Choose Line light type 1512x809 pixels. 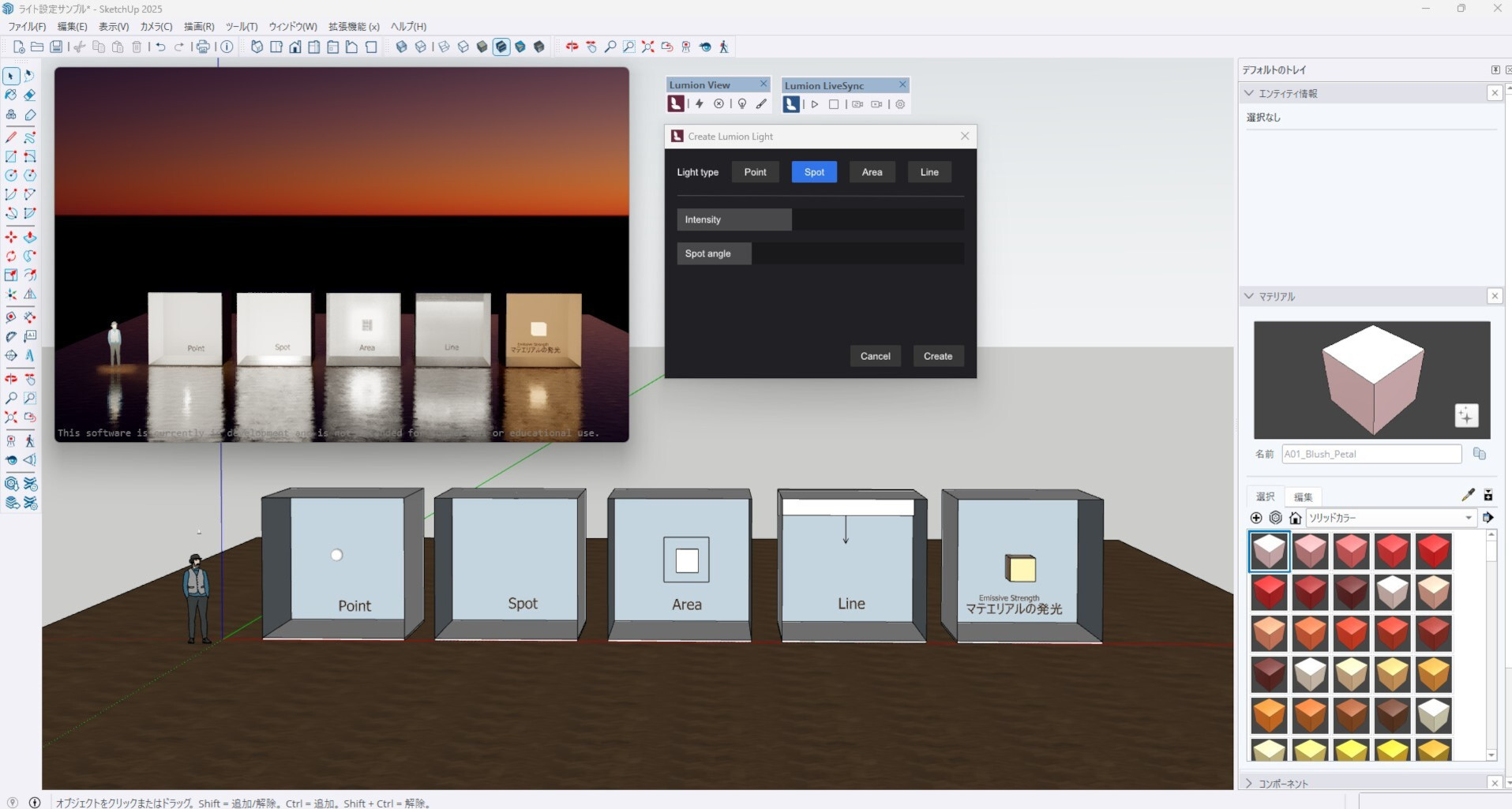pos(929,172)
